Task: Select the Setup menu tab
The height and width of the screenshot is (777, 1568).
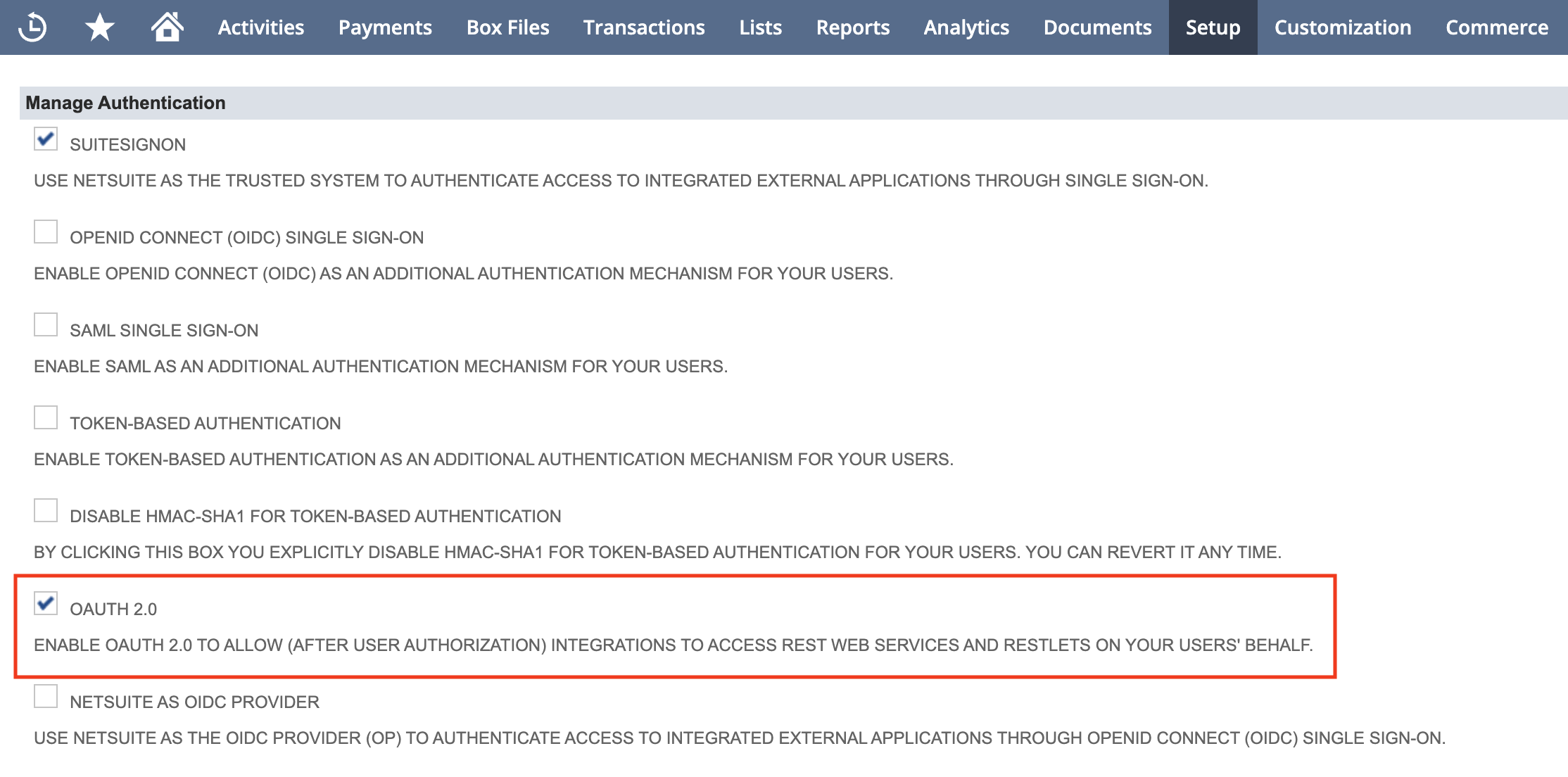Action: click(1213, 27)
